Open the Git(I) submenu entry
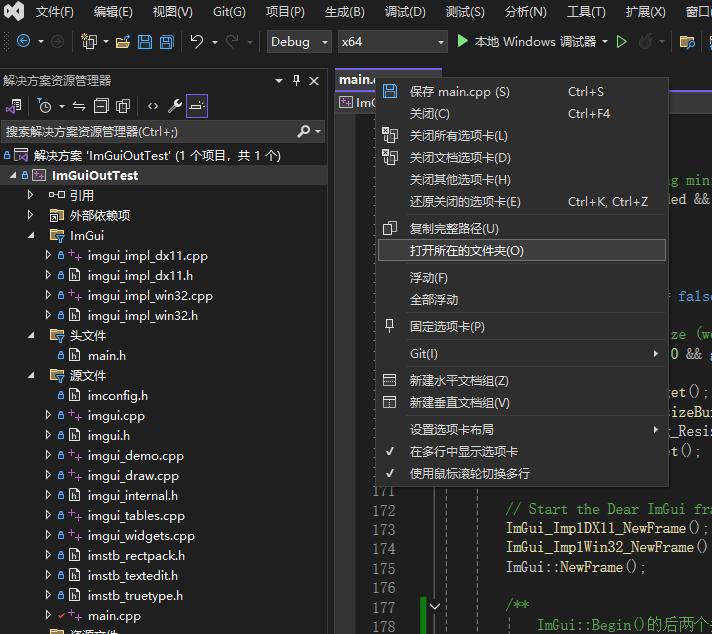The height and width of the screenshot is (634, 712). (522, 353)
